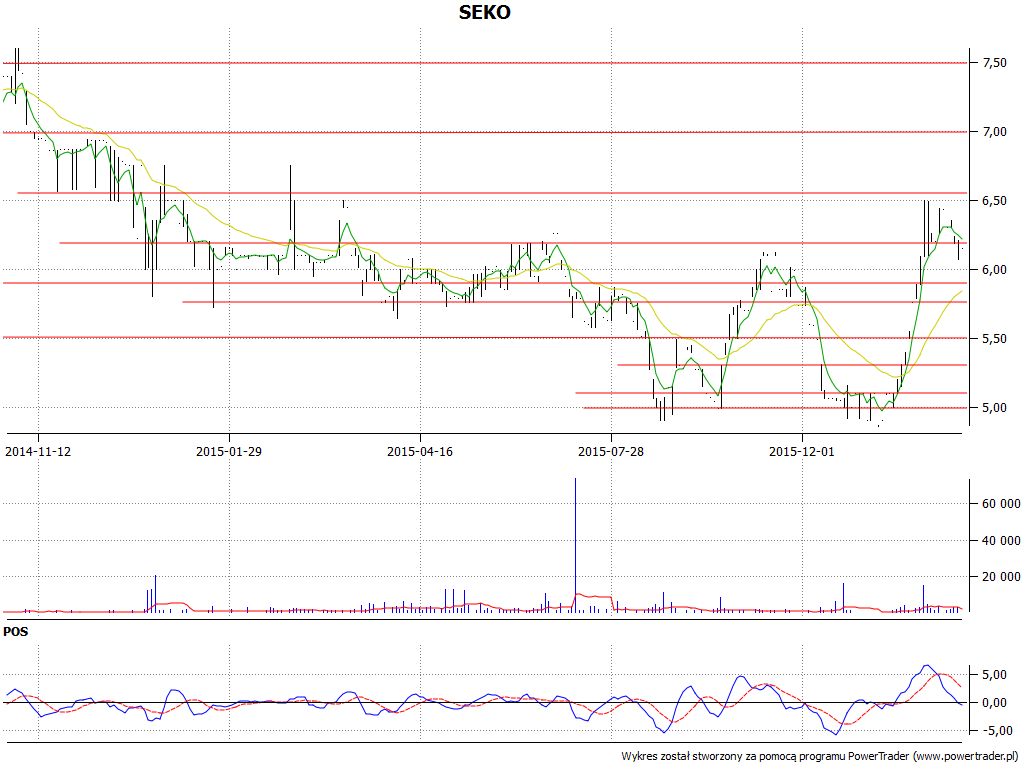1024x768 pixels.
Task: Select the 20 000 volume axis label
Action: click(1001, 577)
